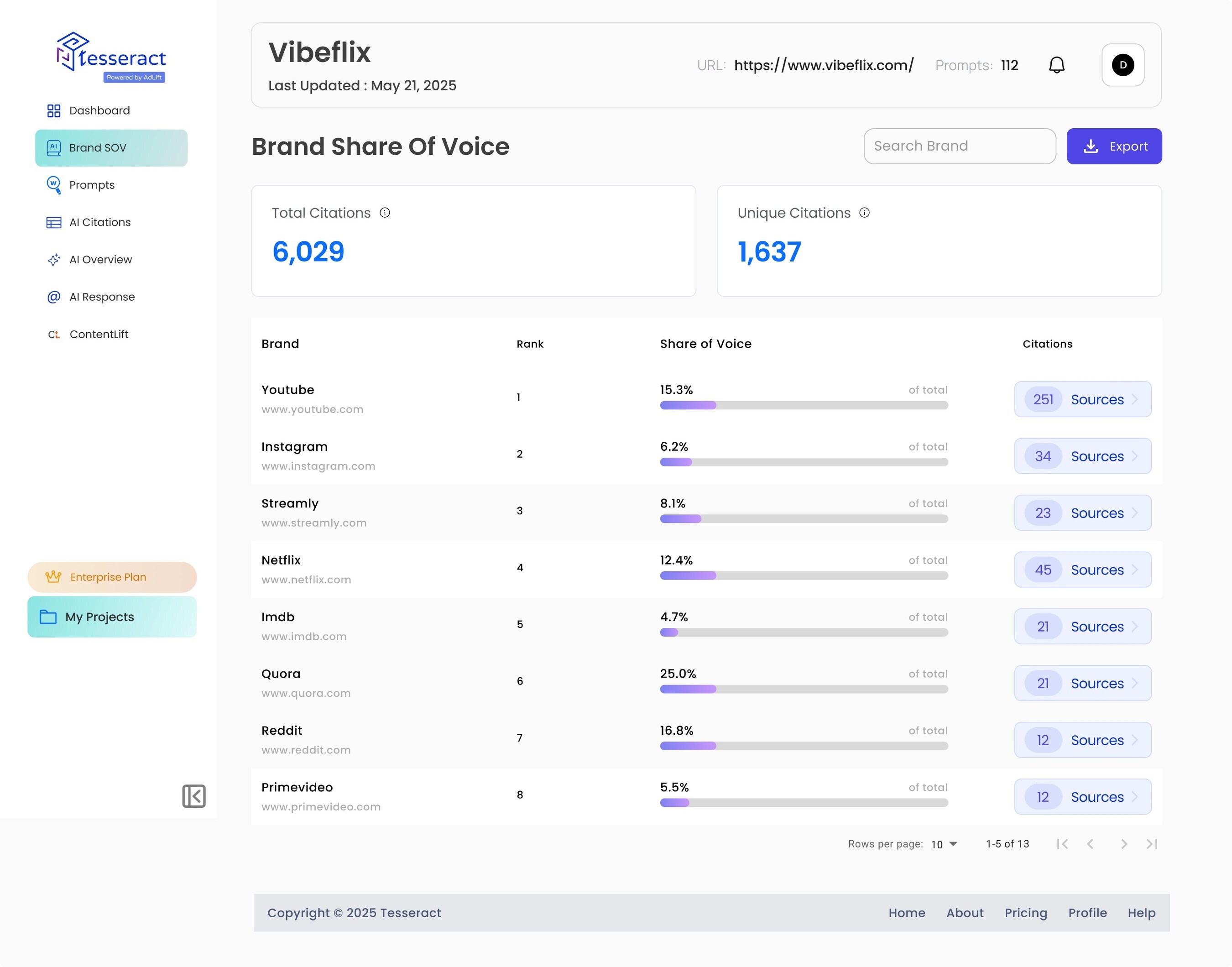The image size is (1232, 967).
Task: Open AI Citations in the sidebar
Action: coord(99,223)
